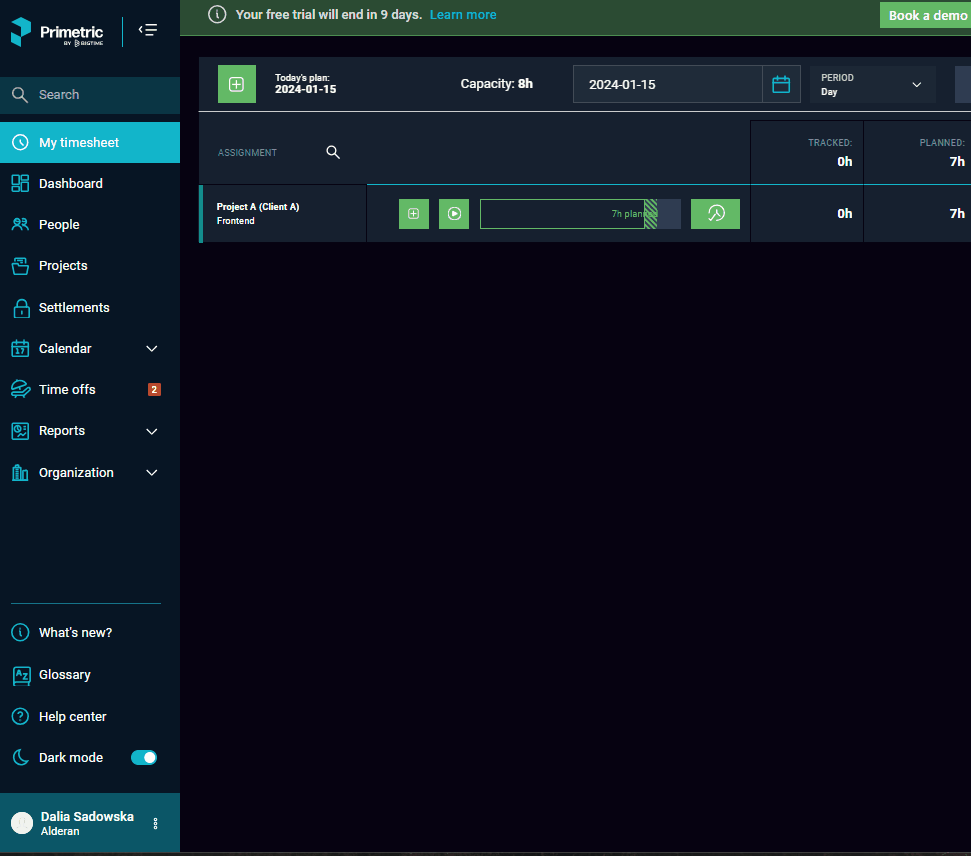The width and height of the screenshot is (971, 856).
Task: Click the search magnifier icon in sidebar
Action: coord(20,95)
